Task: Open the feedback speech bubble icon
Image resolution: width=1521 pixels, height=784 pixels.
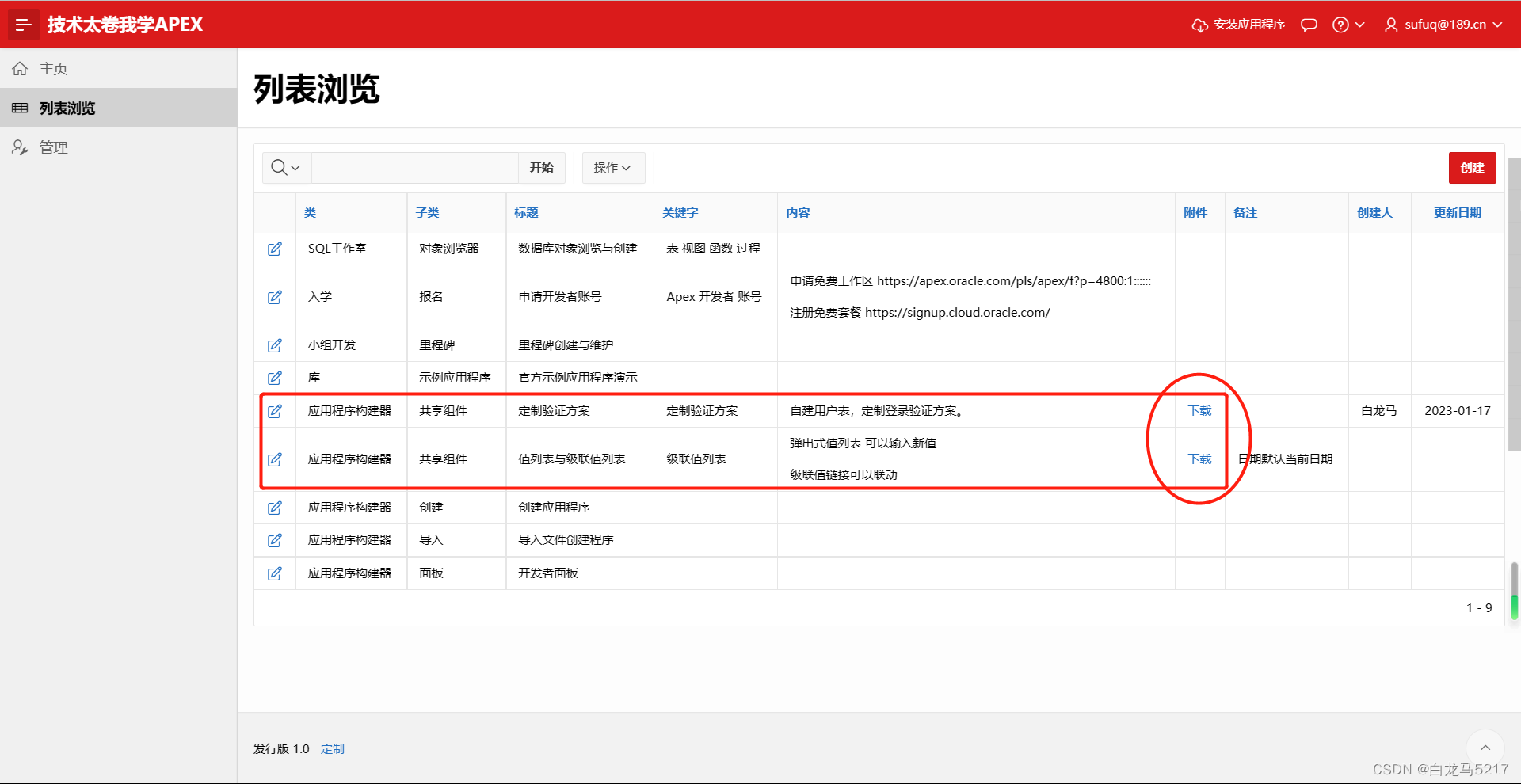Action: (x=1309, y=25)
